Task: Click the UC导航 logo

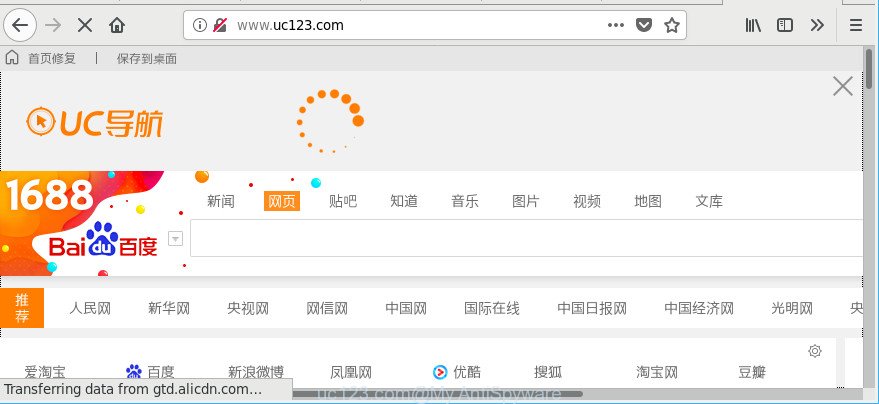Action: coord(95,123)
